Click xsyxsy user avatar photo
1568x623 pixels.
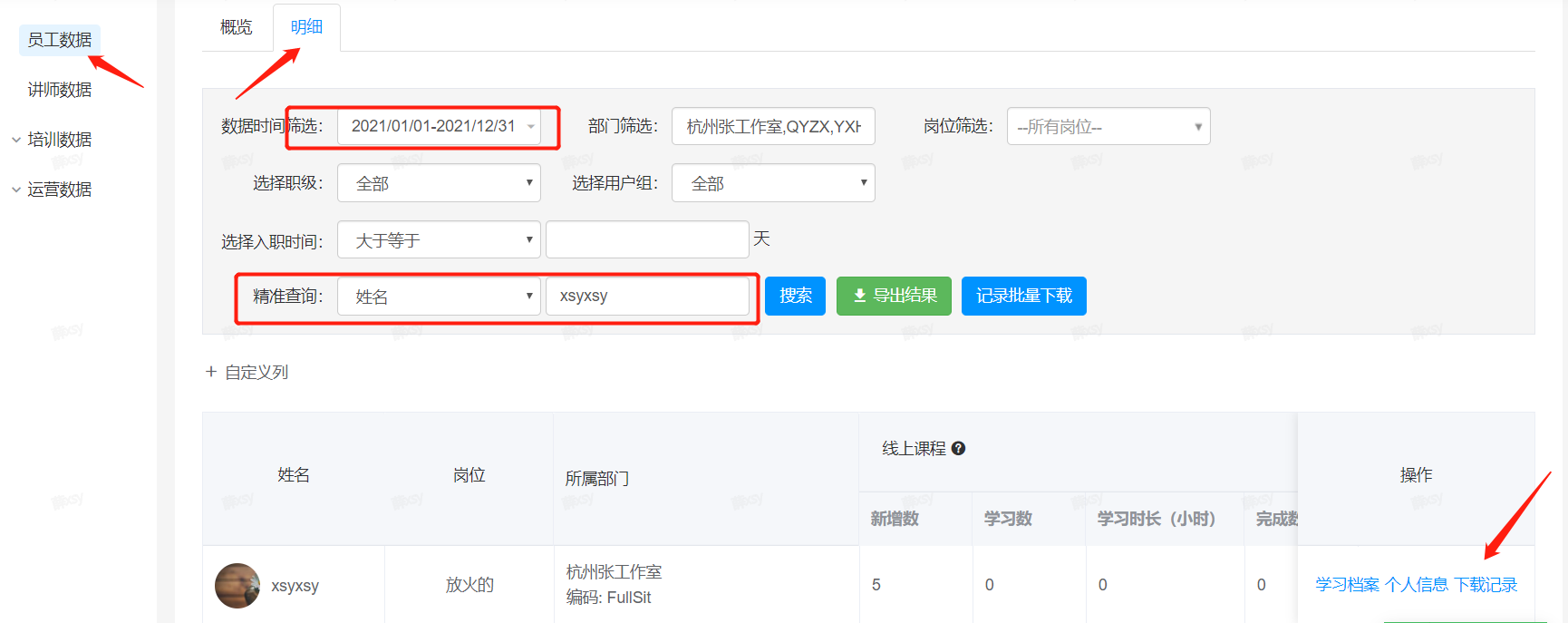point(237,586)
